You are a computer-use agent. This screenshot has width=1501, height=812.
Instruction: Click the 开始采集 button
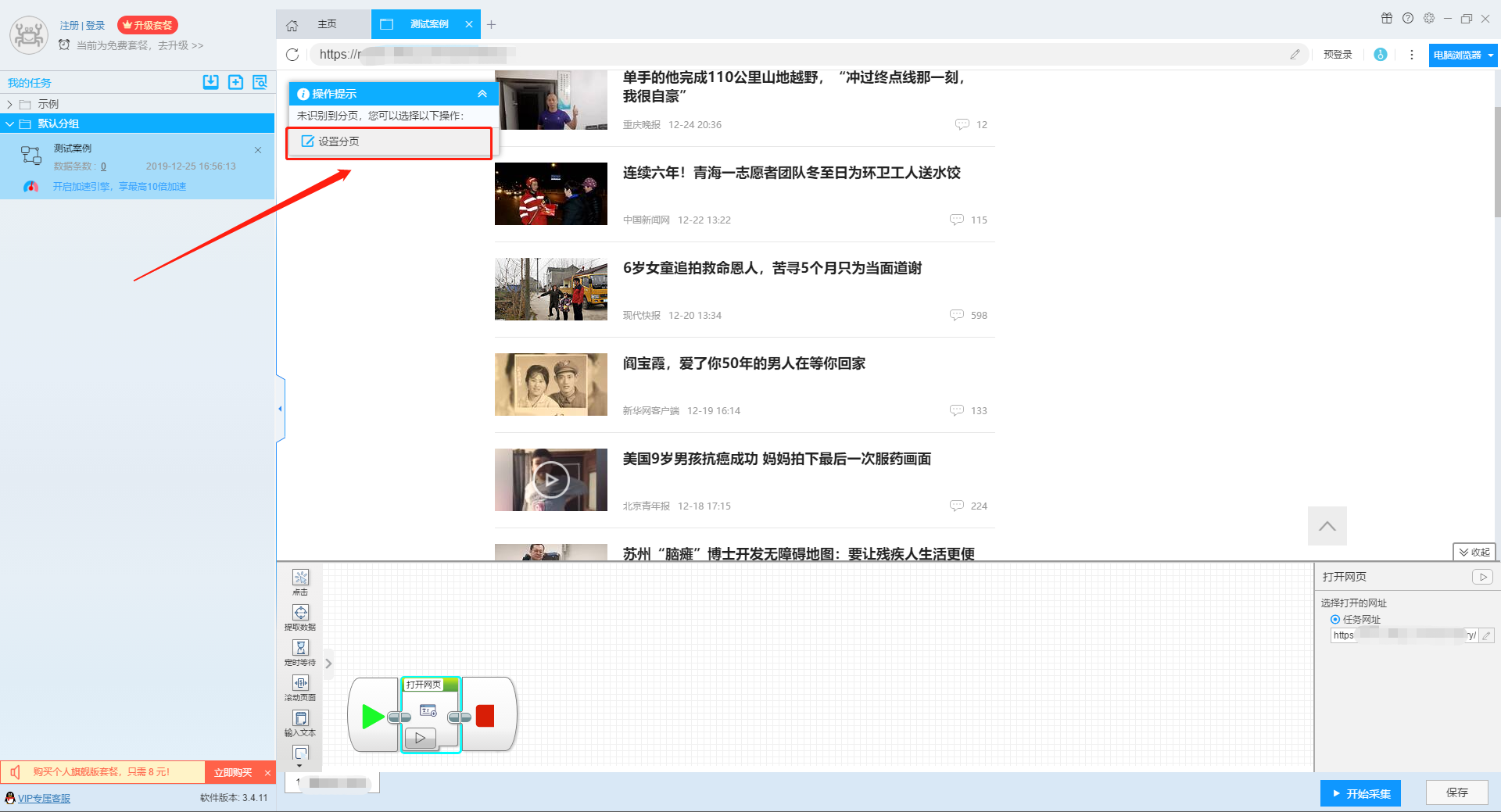[1360, 793]
